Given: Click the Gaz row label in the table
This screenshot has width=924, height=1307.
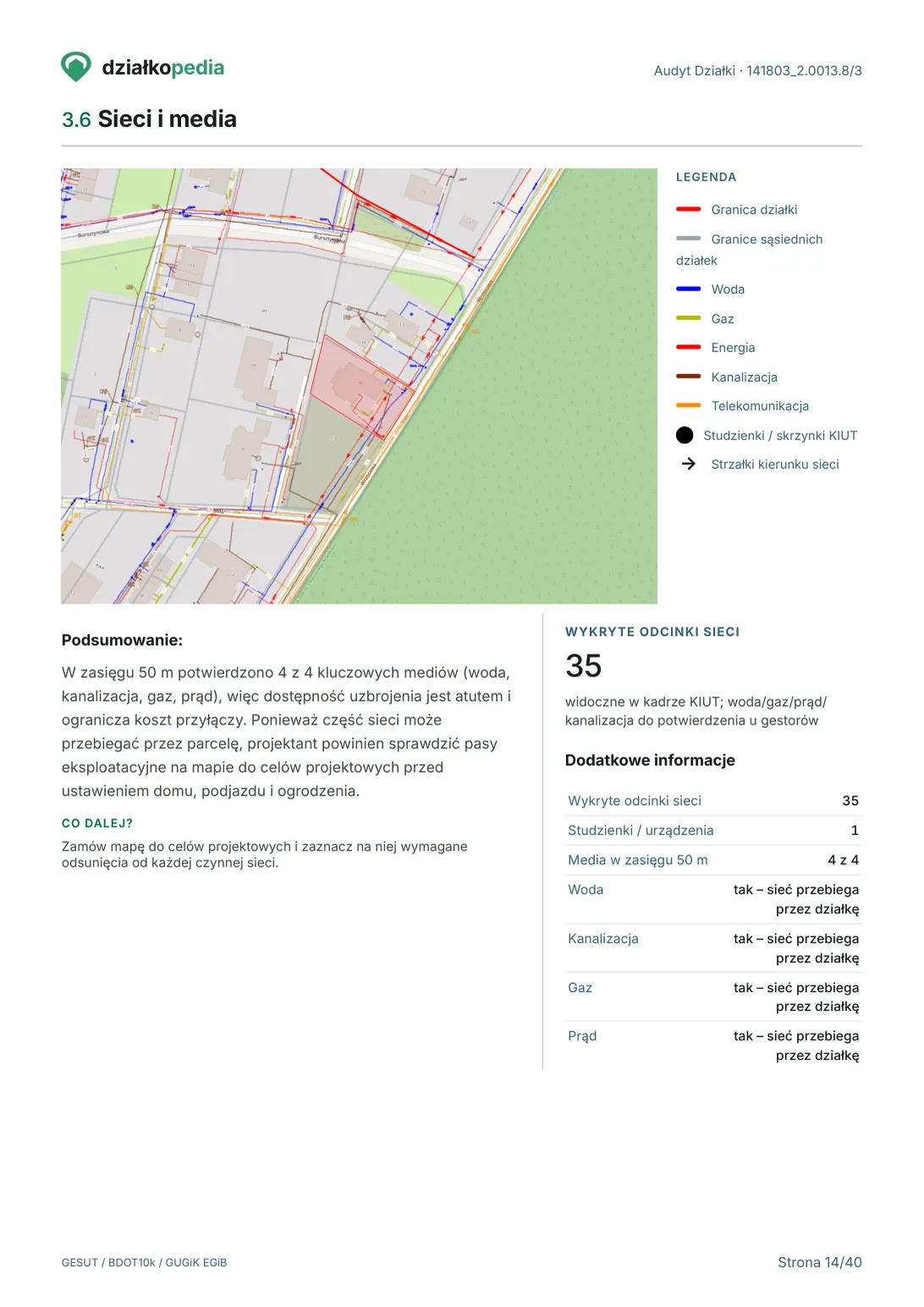Looking at the screenshot, I should pos(580,988).
